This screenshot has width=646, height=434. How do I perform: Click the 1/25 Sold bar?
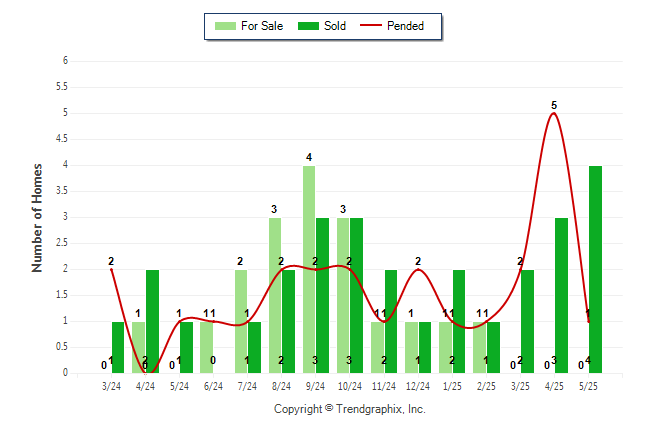459,321
